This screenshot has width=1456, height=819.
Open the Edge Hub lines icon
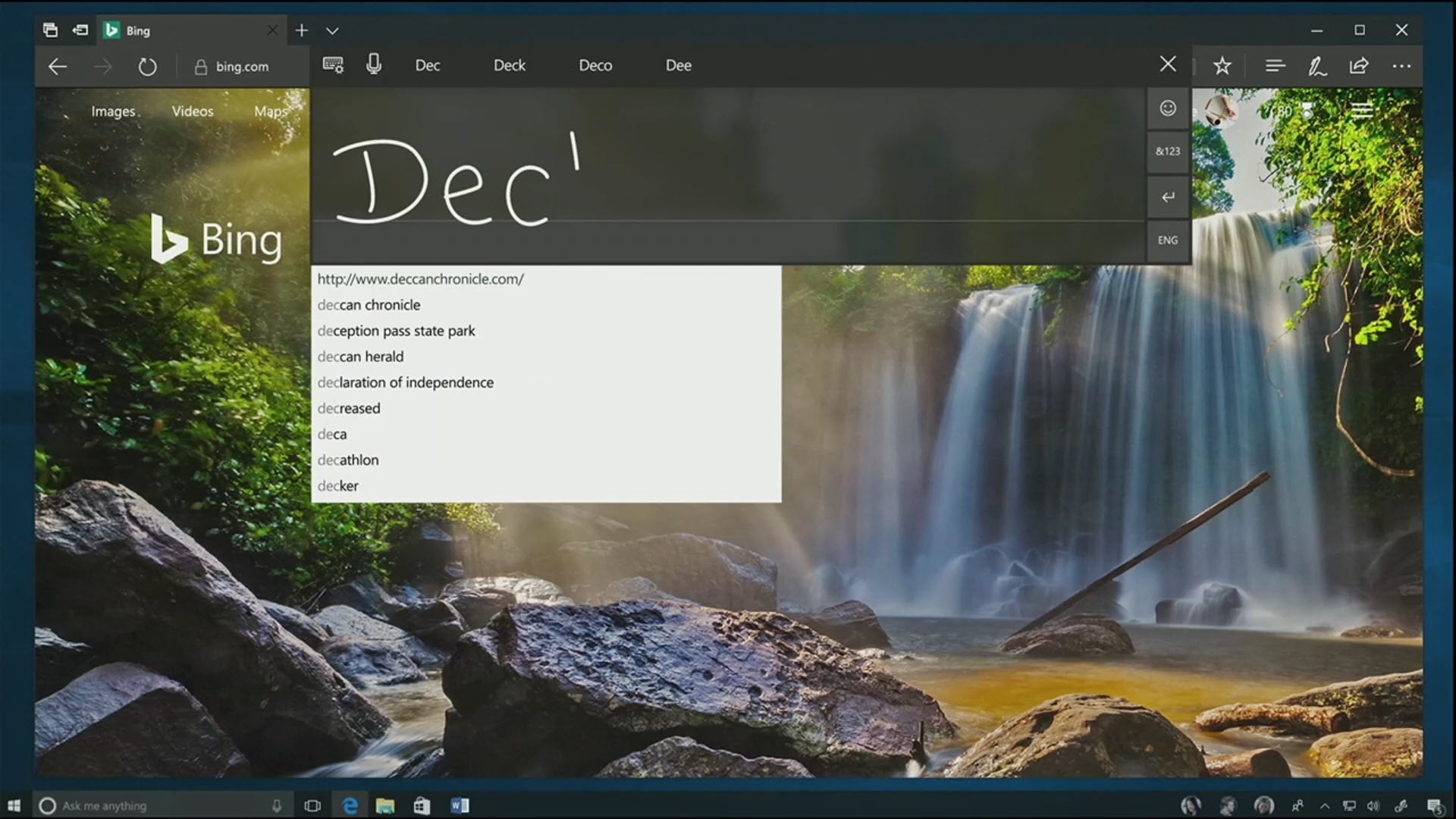pyautogui.click(x=1275, y=66)
